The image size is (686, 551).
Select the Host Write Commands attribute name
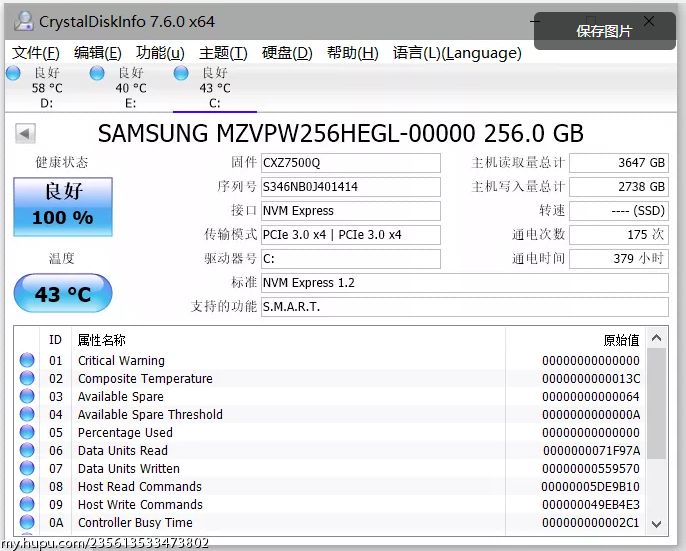coord(140,504)
